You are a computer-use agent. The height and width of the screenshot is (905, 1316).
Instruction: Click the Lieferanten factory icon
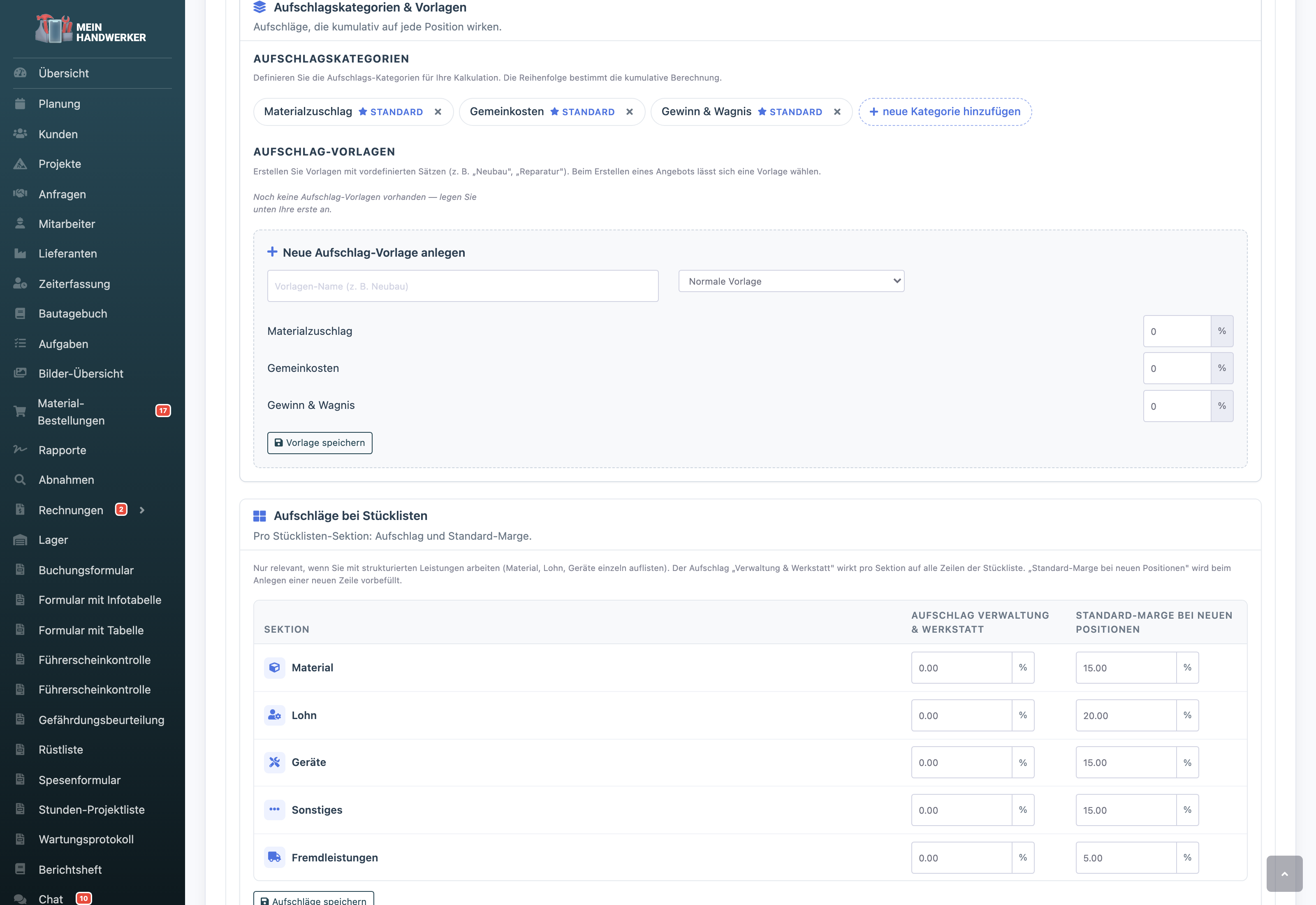[x=21, y=253]
